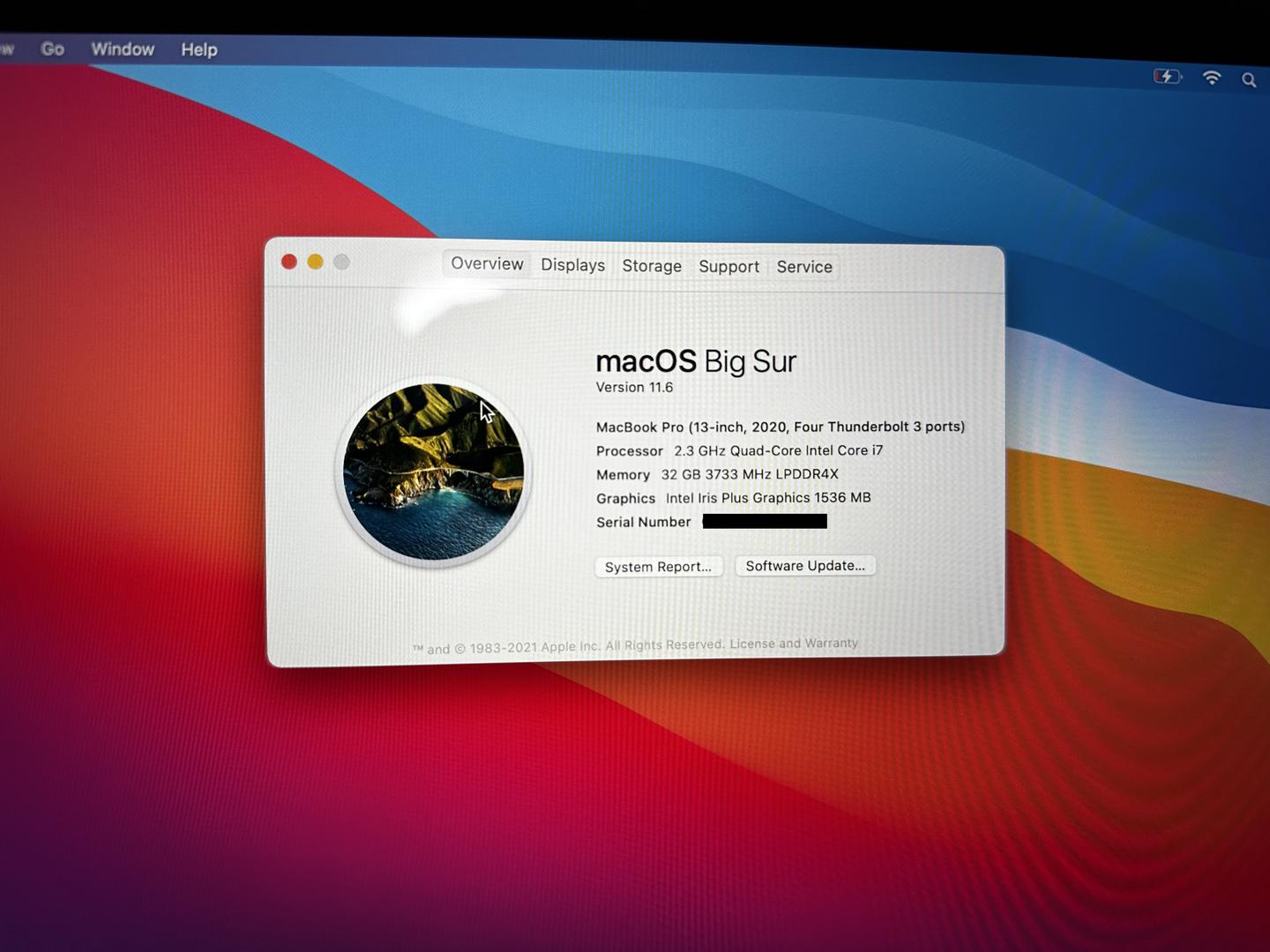Open the Go menu

coord(53,49)
